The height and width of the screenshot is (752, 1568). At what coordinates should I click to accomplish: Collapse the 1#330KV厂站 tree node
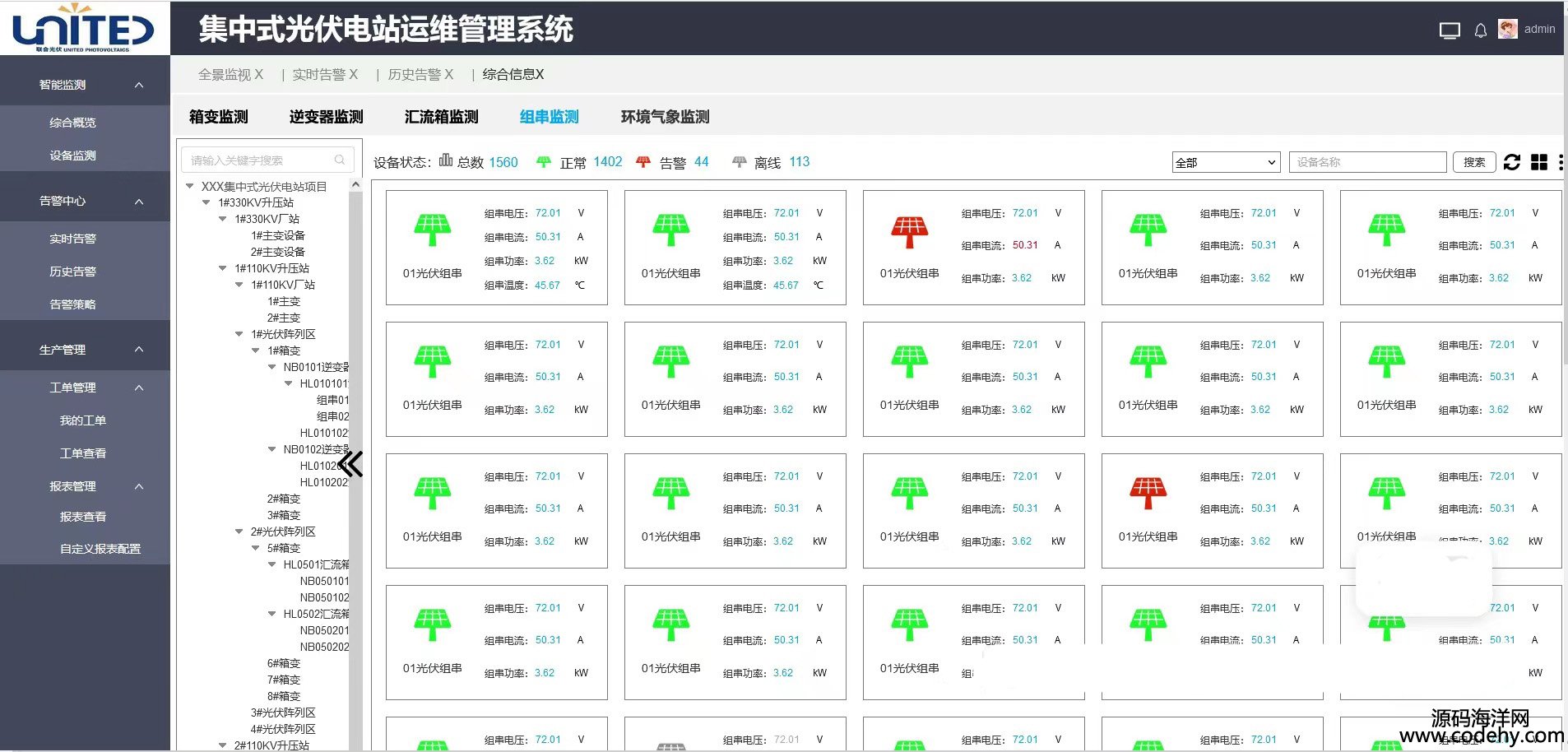[223, 219]
